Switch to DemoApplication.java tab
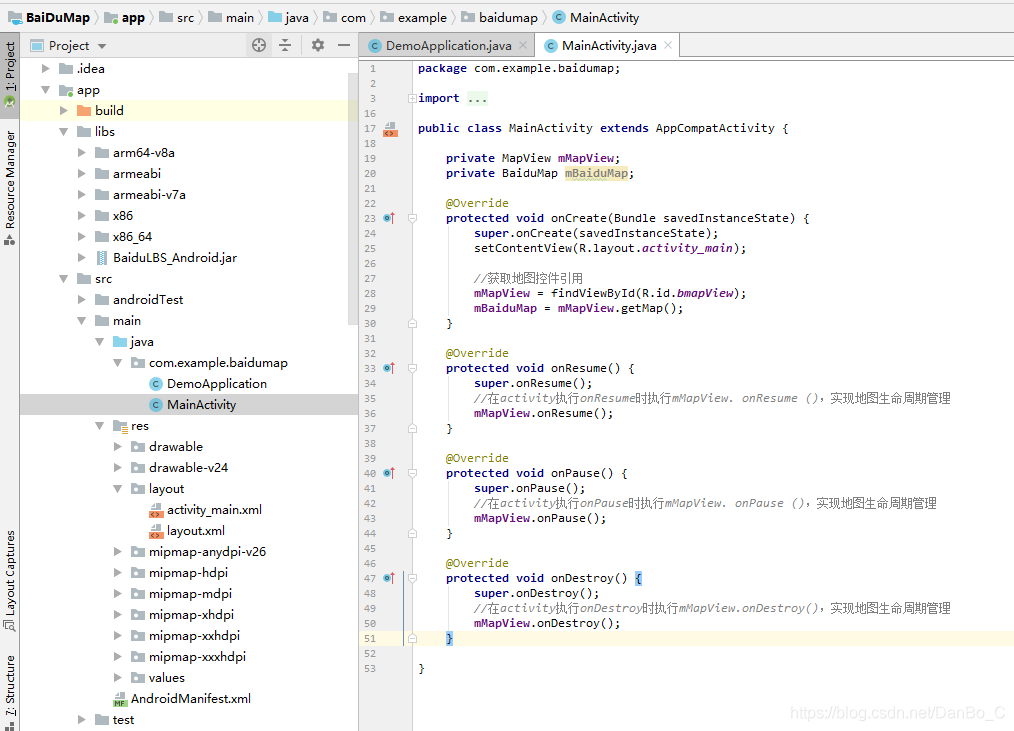1014x731 pixels. (448, 45)
